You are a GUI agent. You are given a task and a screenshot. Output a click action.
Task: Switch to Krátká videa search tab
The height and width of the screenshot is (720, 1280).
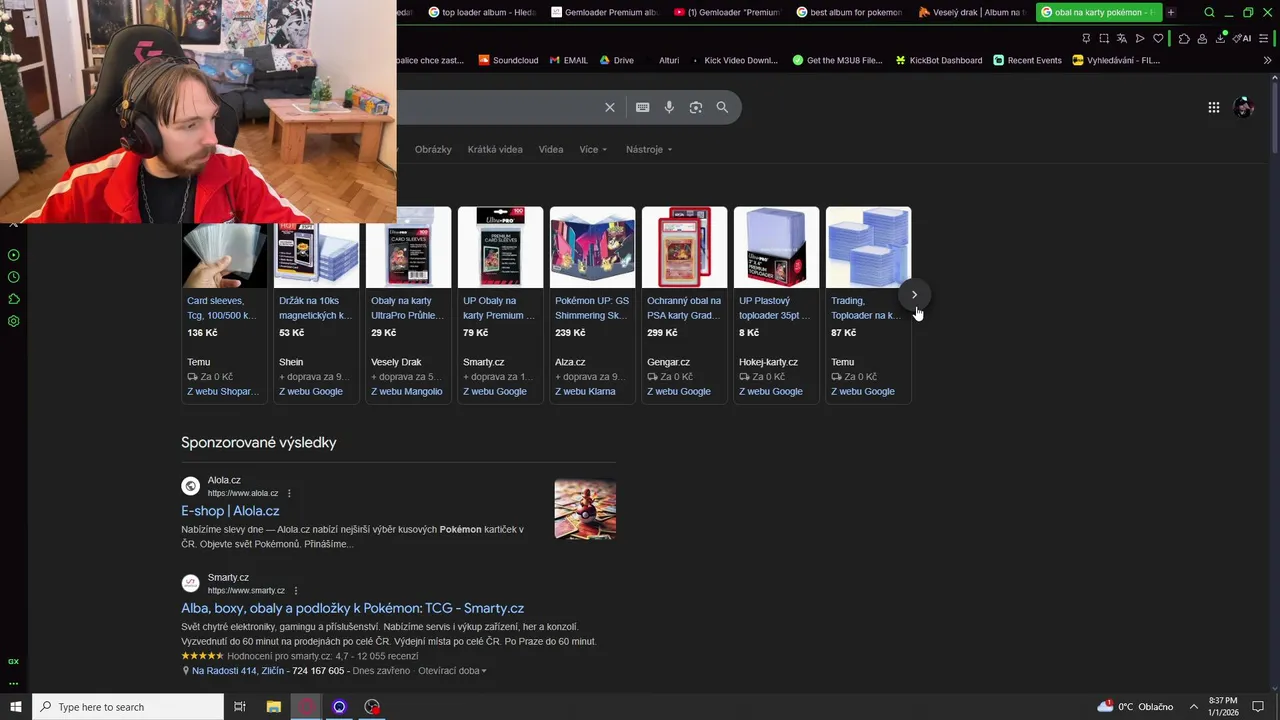click(x=495, y=149)
